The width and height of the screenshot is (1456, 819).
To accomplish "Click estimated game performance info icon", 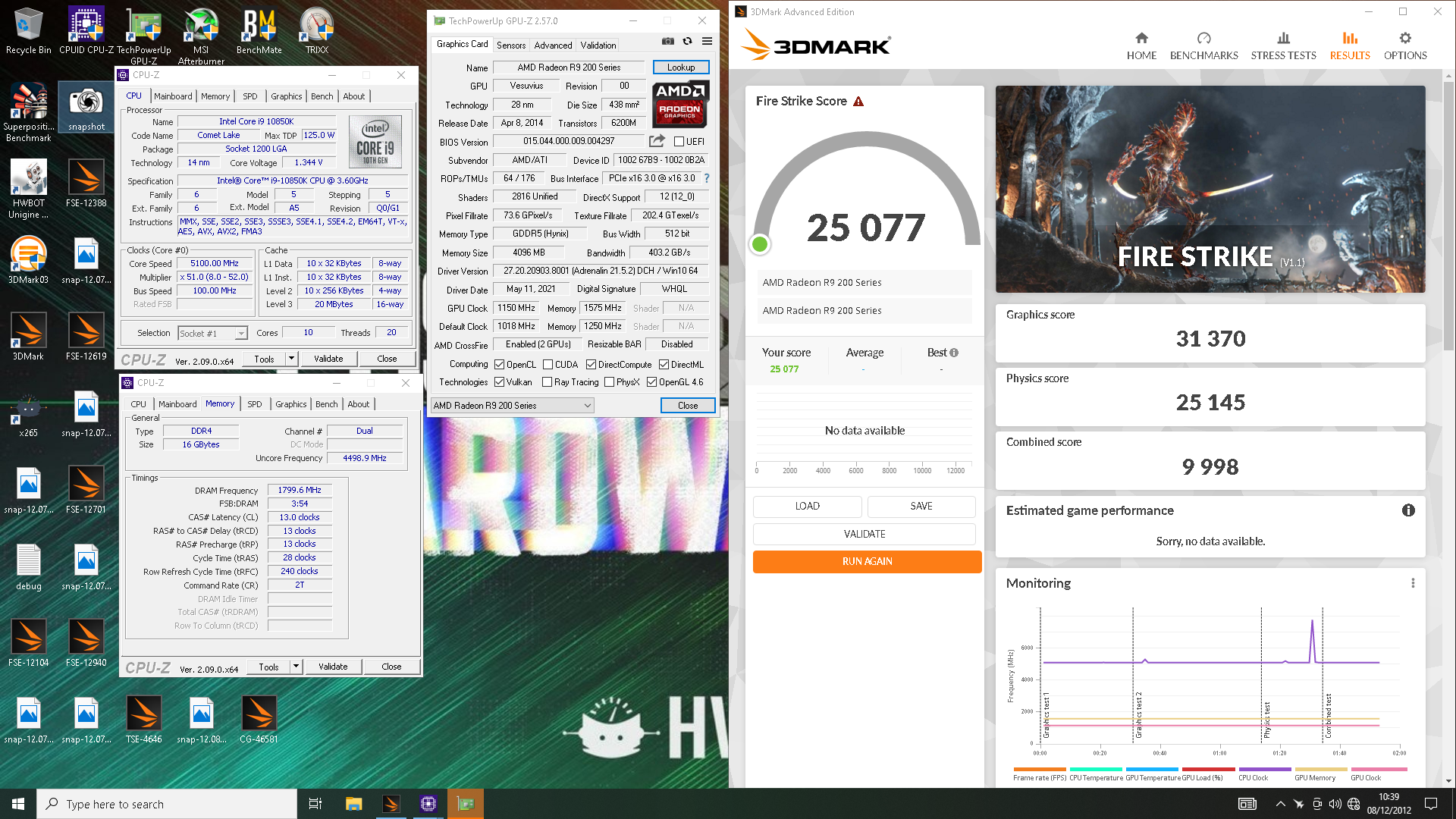I will pos(1408,510).
